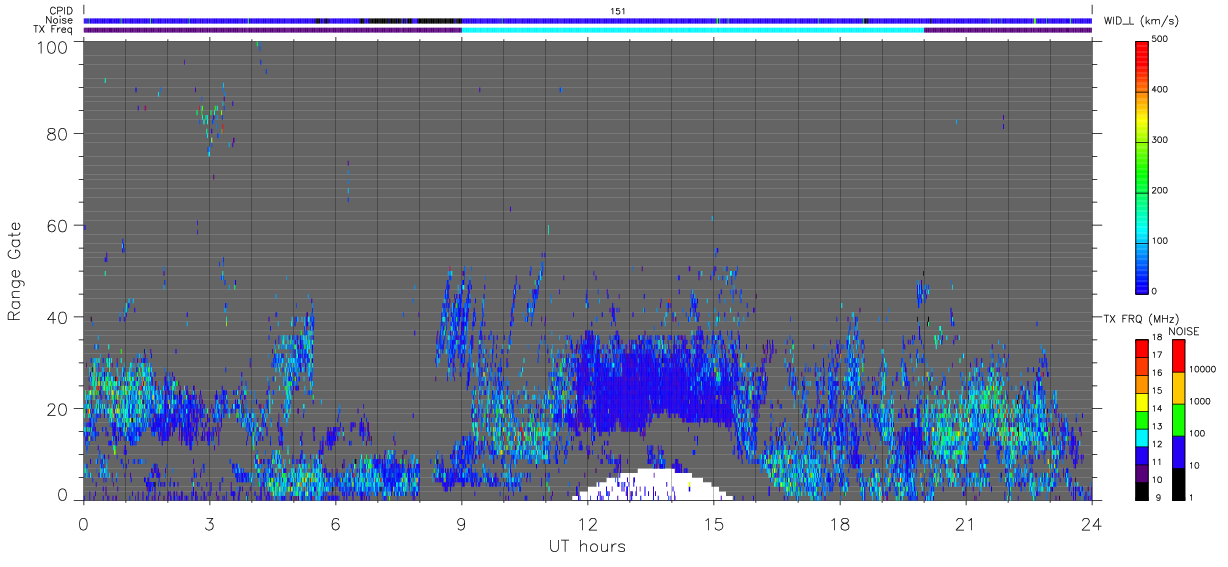Pick the red top swatch of TX FRQ scale
Screen dimensions: 1228x567
click(1143, 349)
